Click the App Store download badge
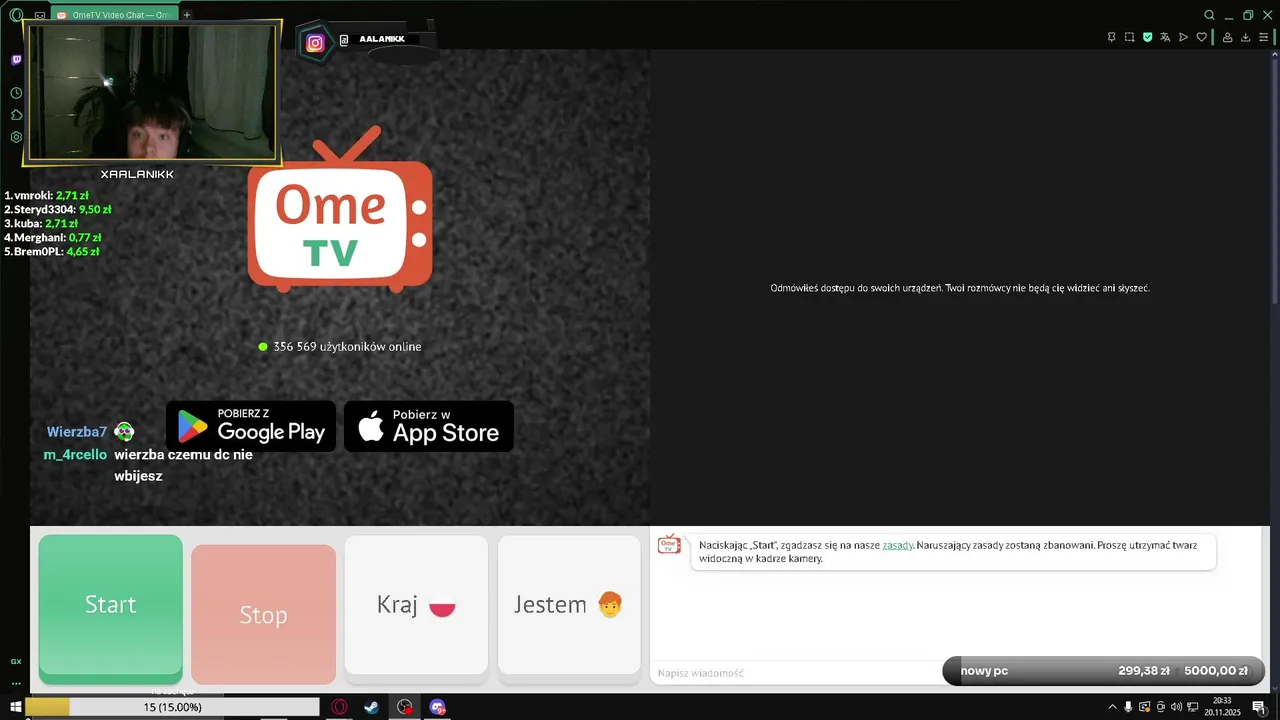This screenshot has width=1280, height=720. click(429, 427)
